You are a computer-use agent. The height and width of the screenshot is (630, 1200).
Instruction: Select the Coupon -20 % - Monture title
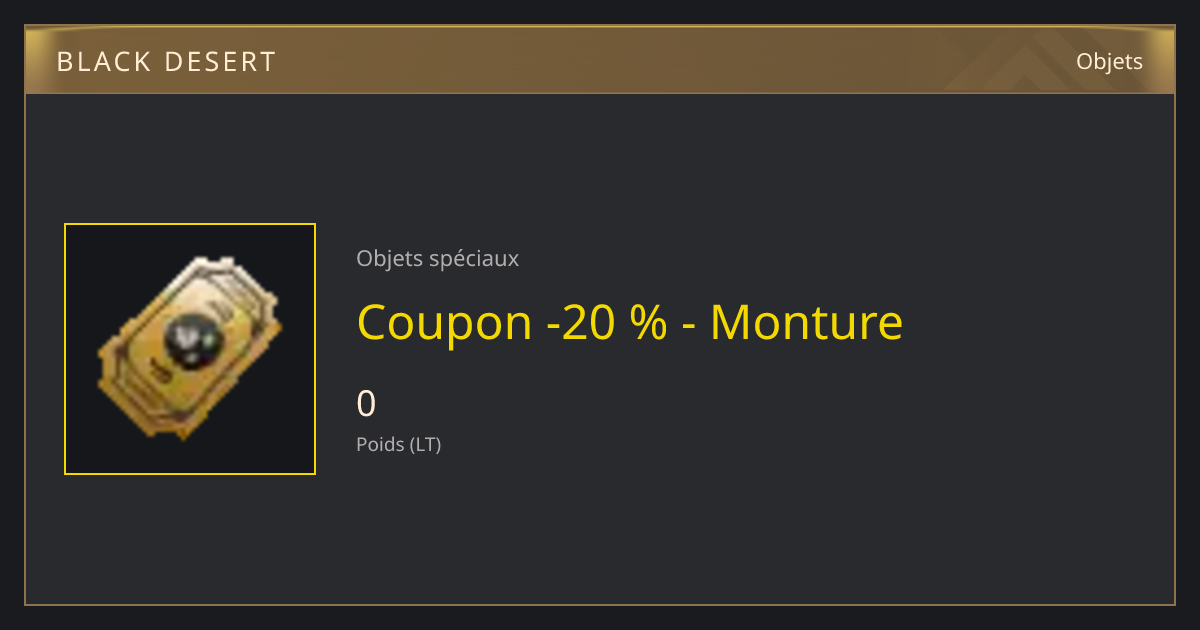coord(630,322)
